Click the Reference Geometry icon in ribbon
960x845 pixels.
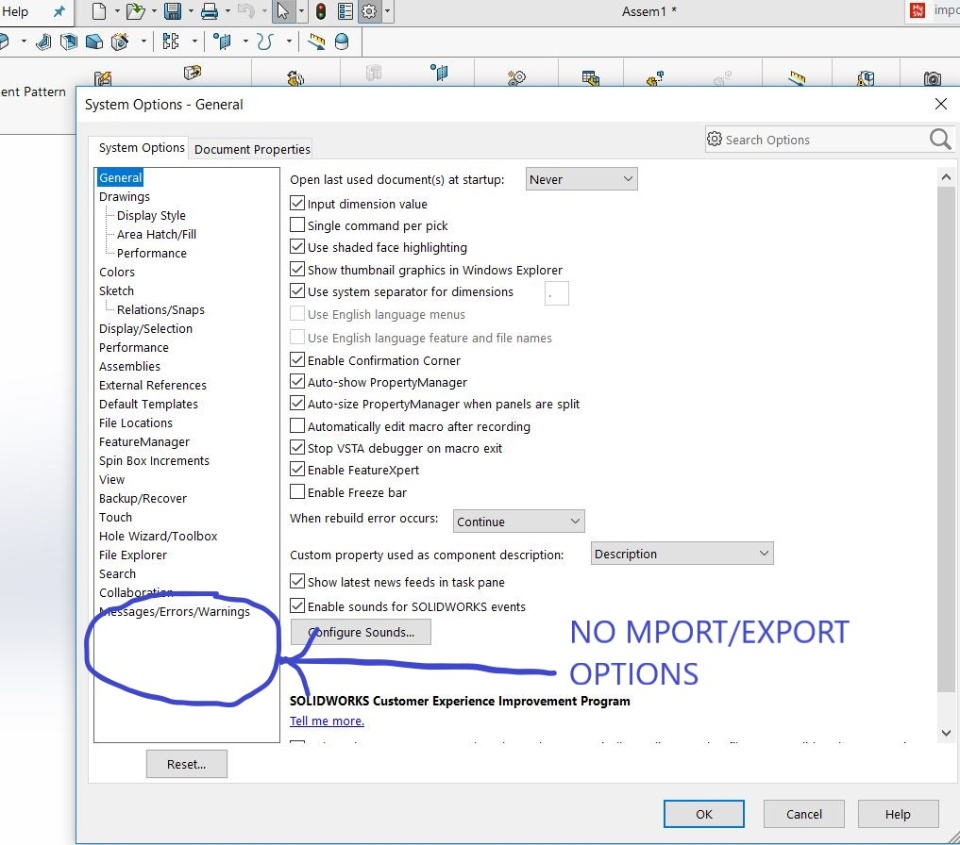click(439, 72)
